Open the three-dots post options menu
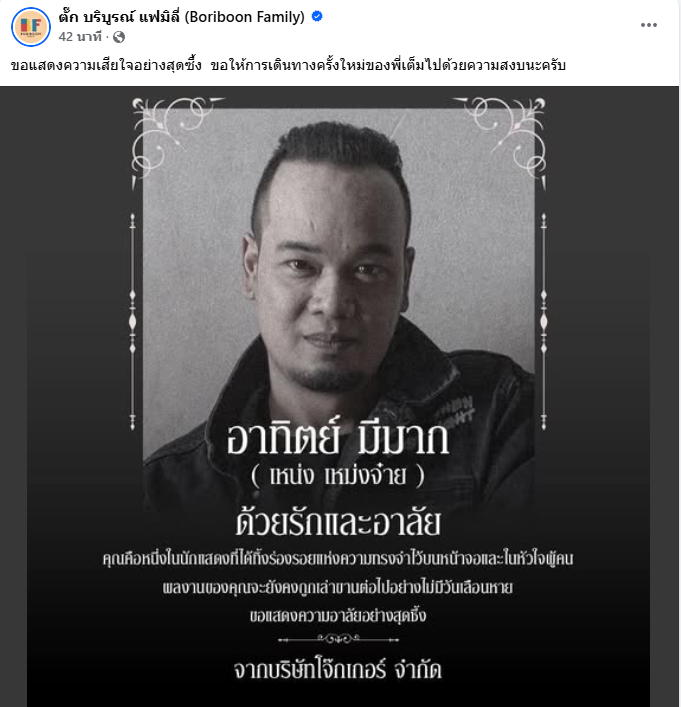 (x=649, y=25)
